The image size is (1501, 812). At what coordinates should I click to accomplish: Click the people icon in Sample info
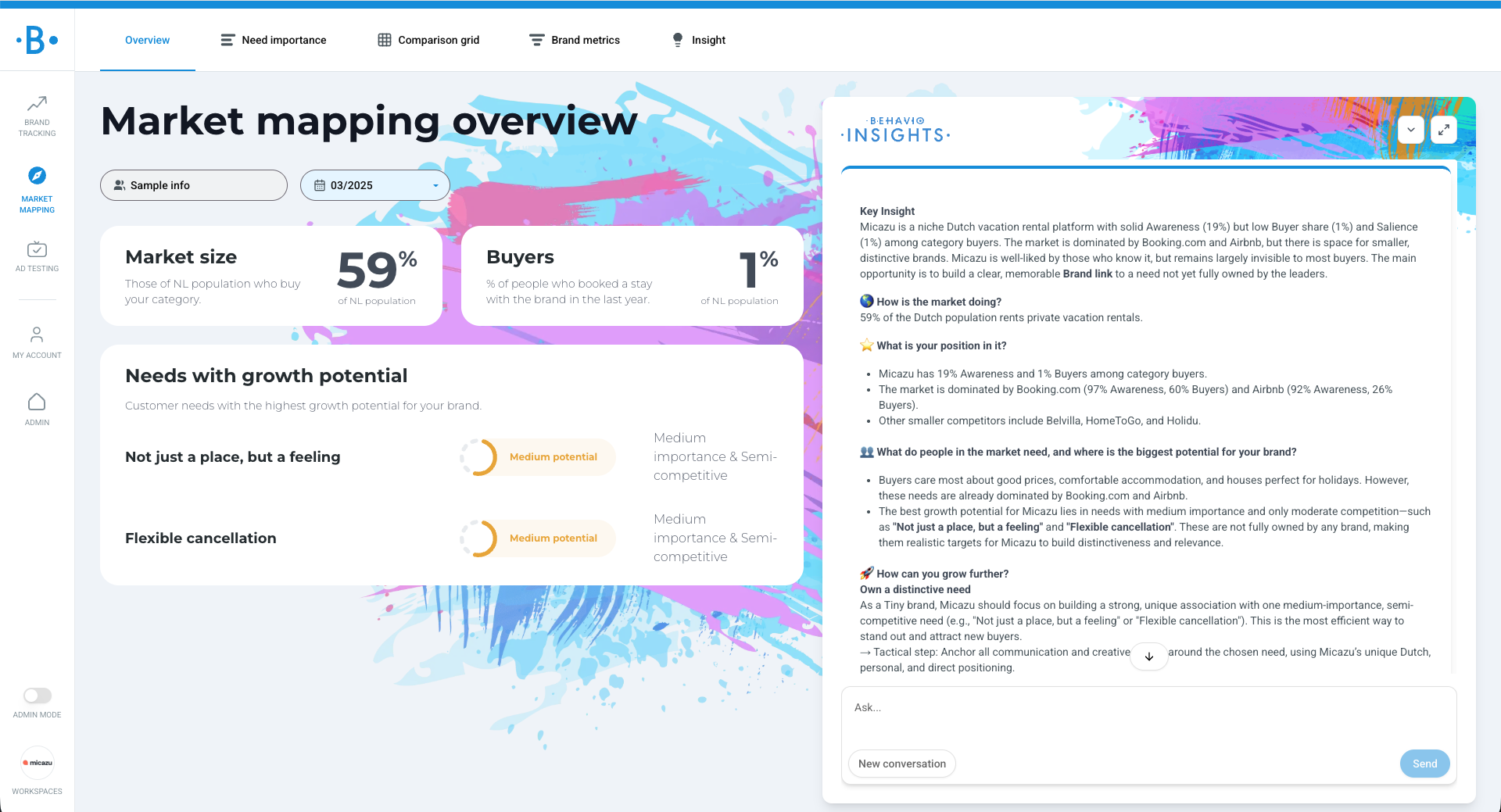[x=120, y=185]
